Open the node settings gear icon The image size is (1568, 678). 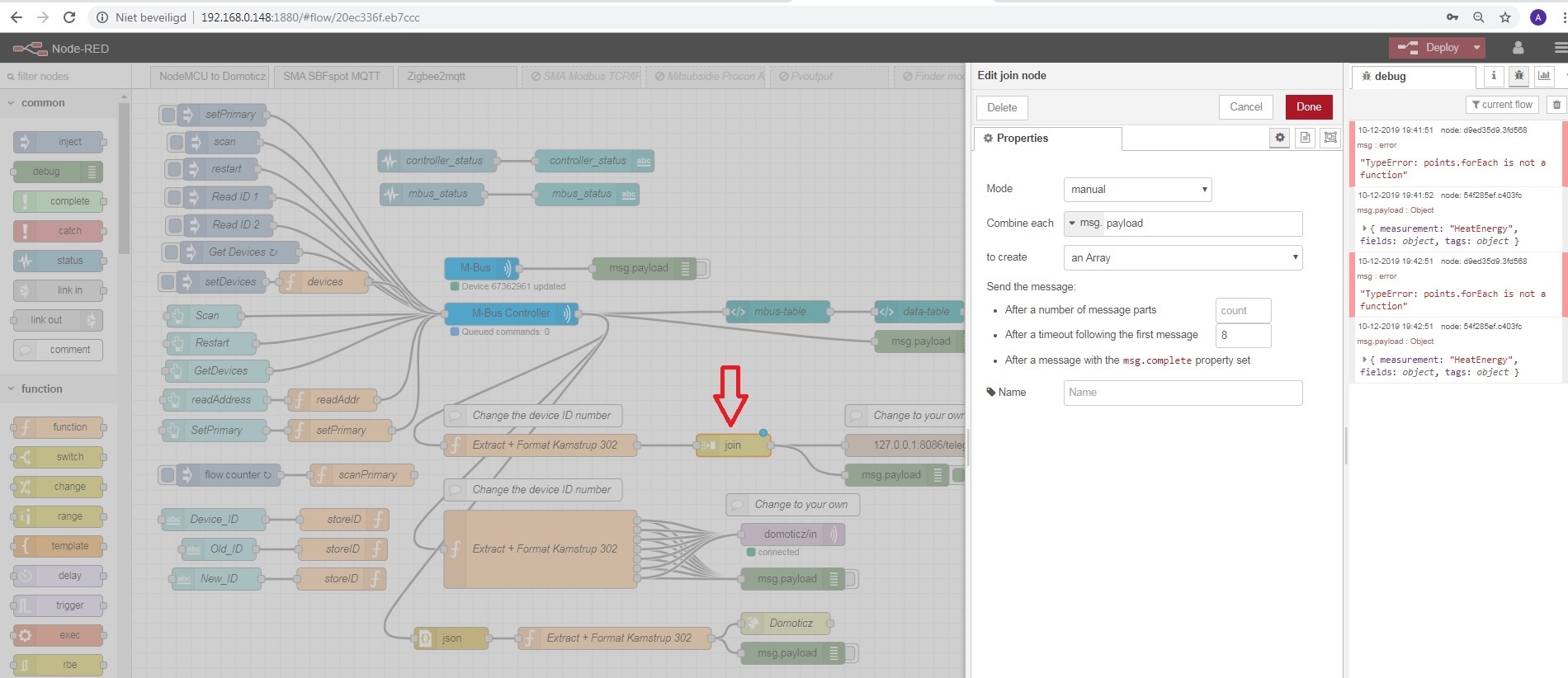pyautogui.click(x=1279, y=138)
